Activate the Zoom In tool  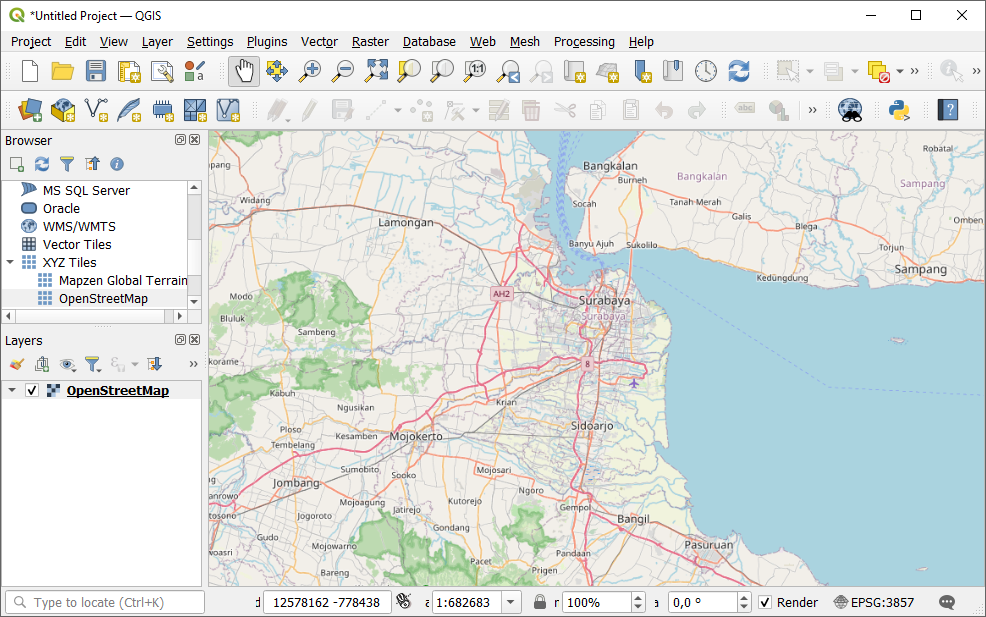pyautogui.click(x=310, y=71)
